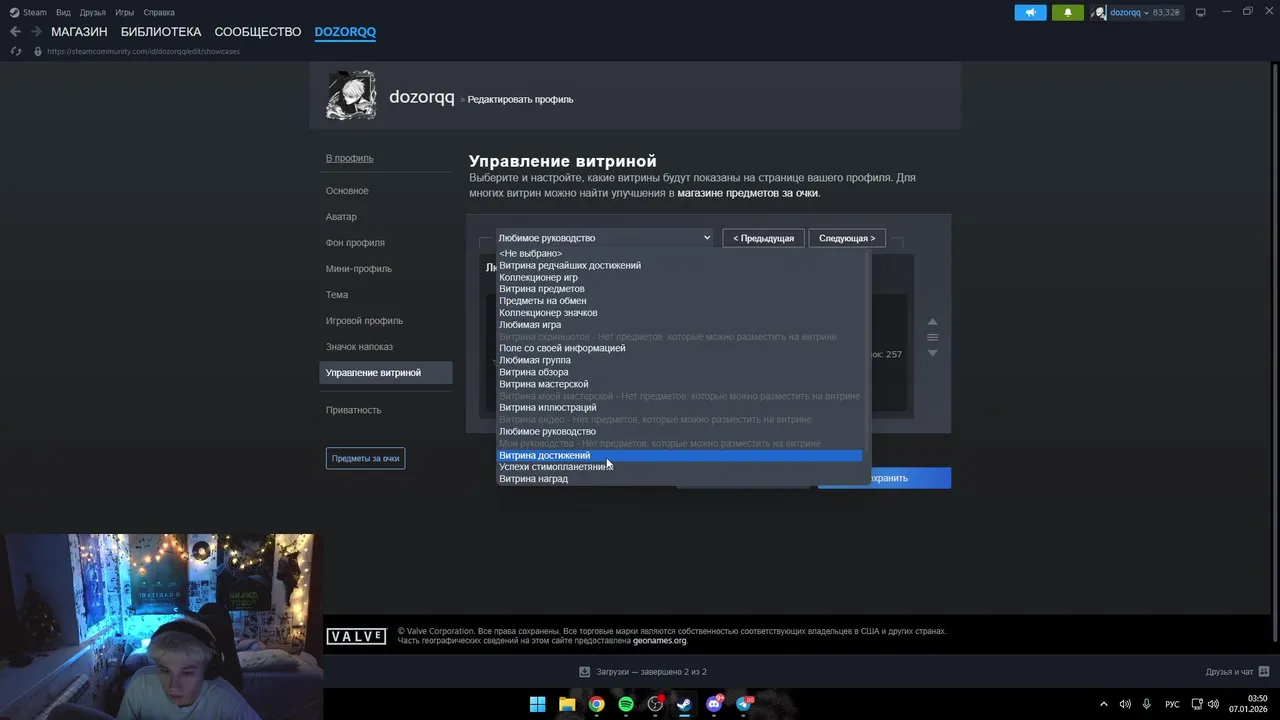Go back with the left arrow
1280x720 pixels.
pyautogui.click(x=15, y=32)
